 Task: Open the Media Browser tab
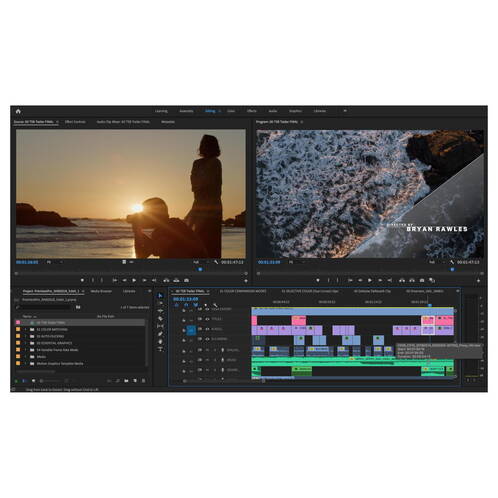(x=101, y=291)
